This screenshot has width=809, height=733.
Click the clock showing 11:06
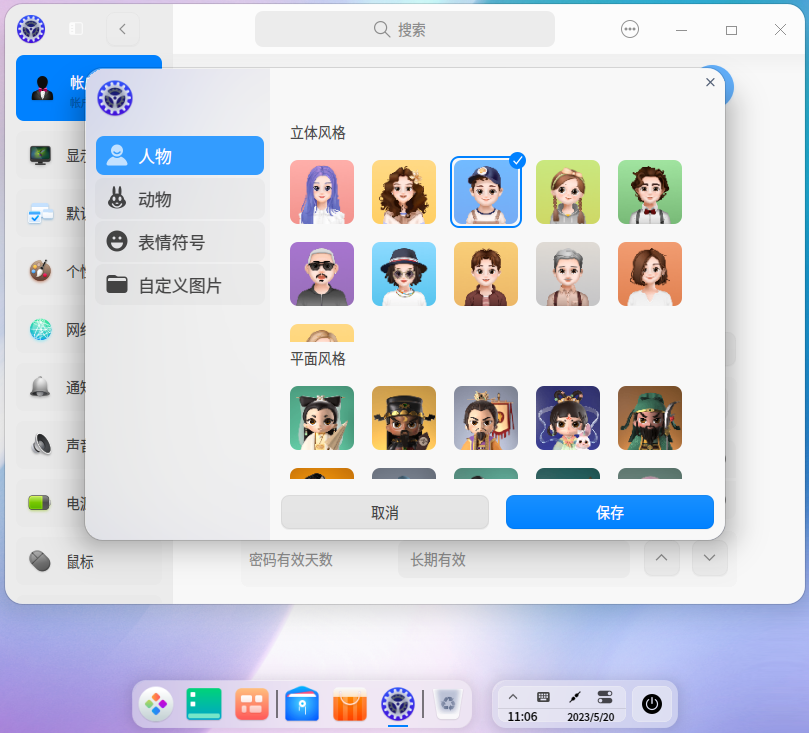point(522,716)
